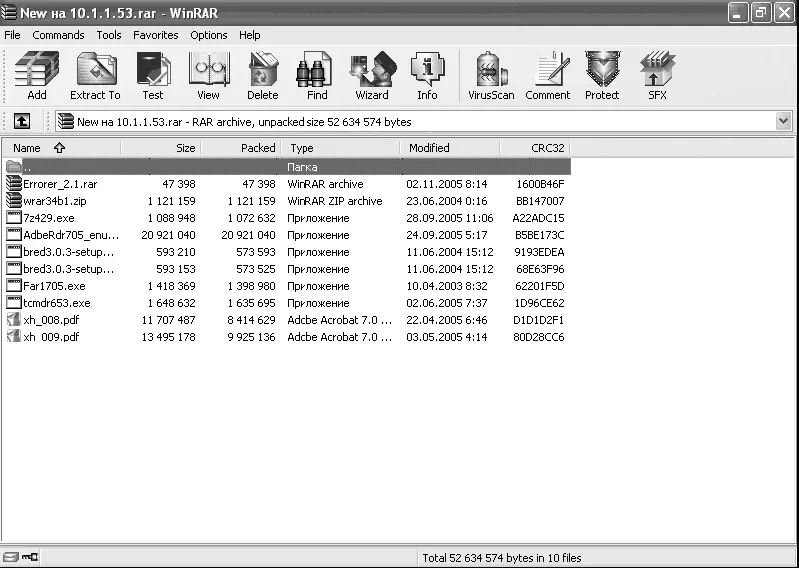Open the Favorites menu
The height and width of the screenshot is (568, 799).
pos(155,35)
